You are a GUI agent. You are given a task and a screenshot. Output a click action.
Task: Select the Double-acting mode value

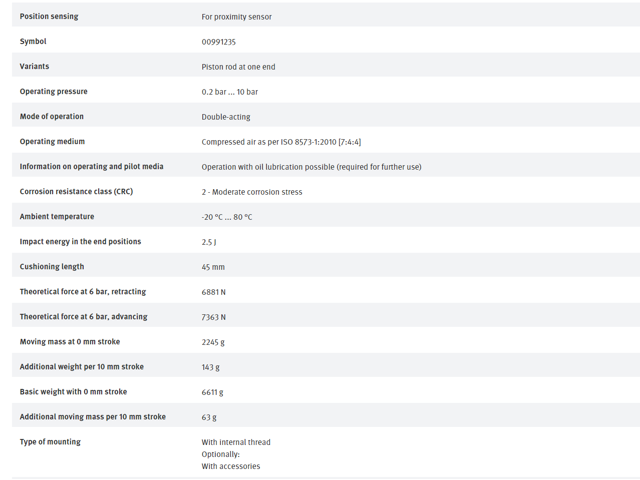coord(226,117)
